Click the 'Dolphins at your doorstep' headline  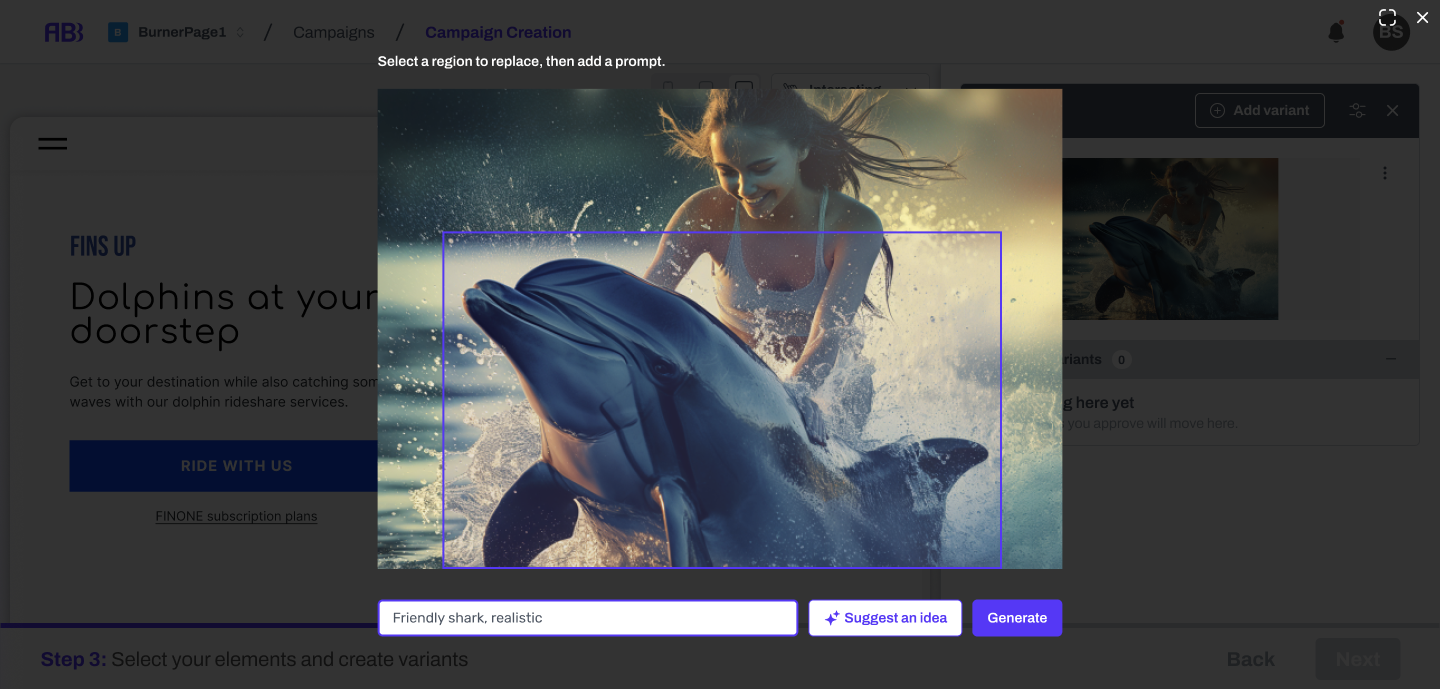pyautogui.click(x=224, y=314)
